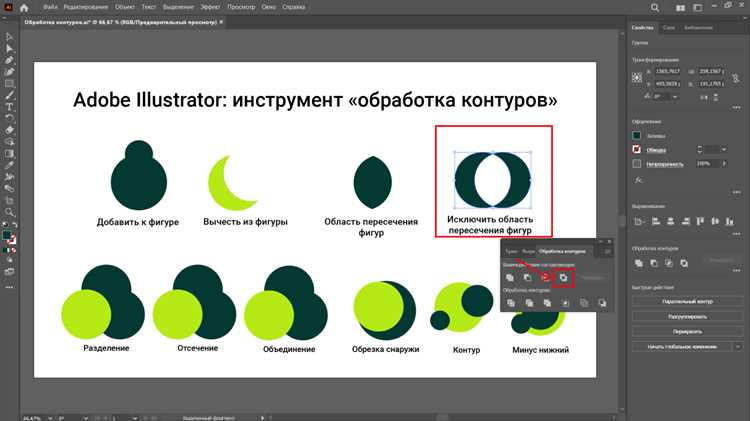Open the Arrange Documents icon
This screenshot has width=750, height=421.
point(680,8)
